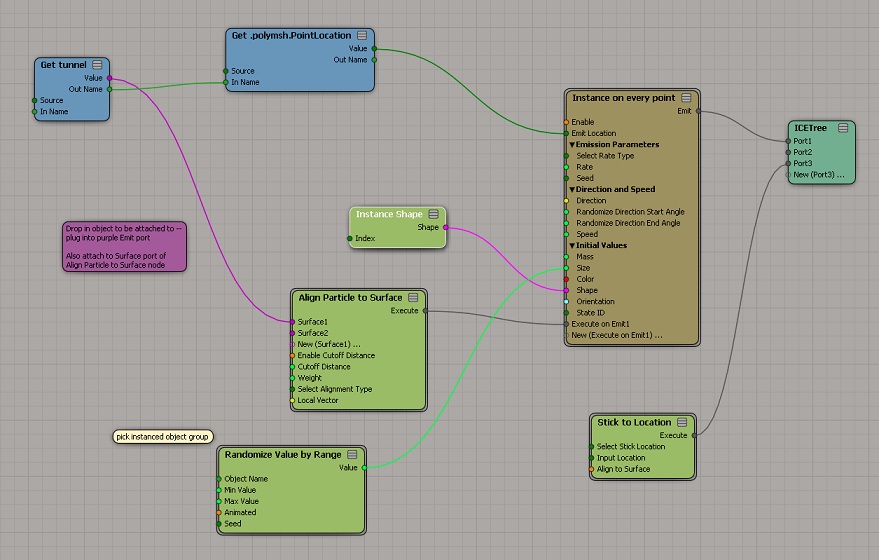Click the Max Value port
Viewport: 879px width, 560px height.
point(219,501)
